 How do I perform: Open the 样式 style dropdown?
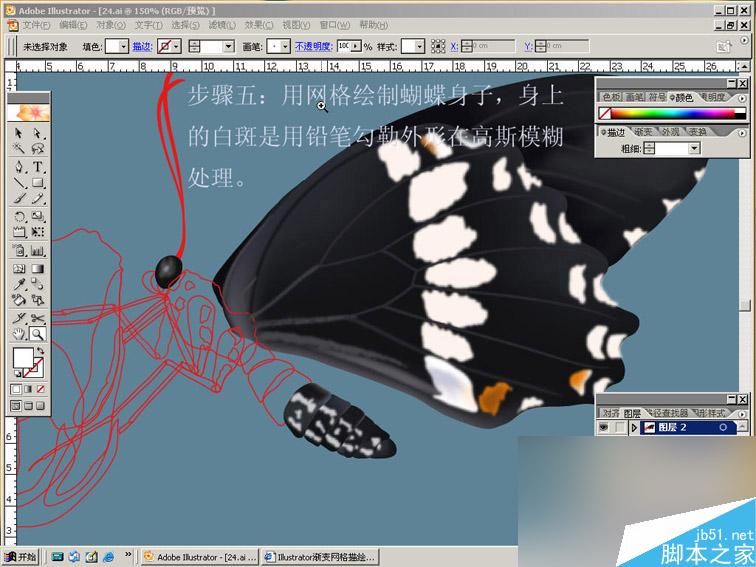[419, 46]
